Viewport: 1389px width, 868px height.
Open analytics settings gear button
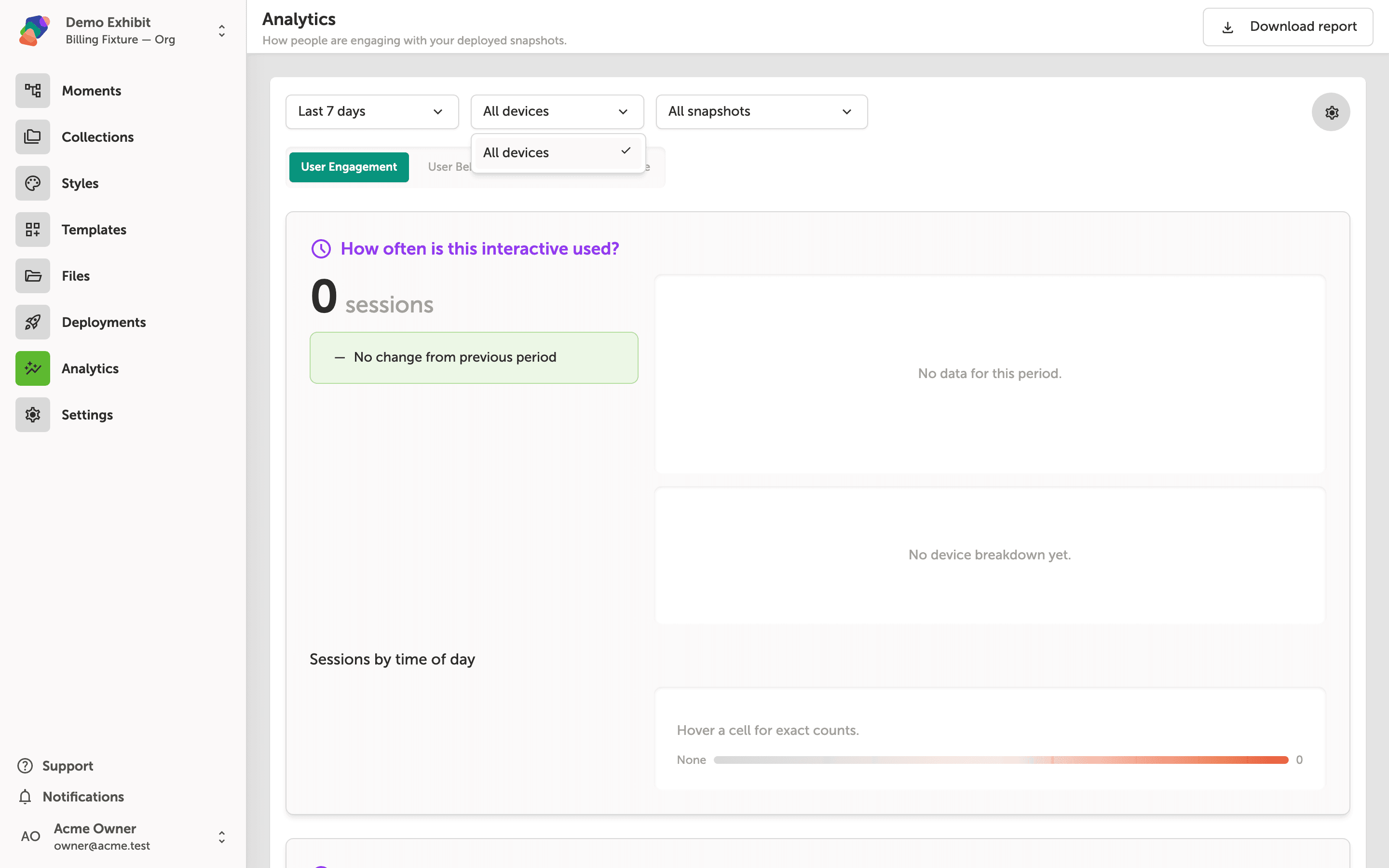[x=1331, y=112]
